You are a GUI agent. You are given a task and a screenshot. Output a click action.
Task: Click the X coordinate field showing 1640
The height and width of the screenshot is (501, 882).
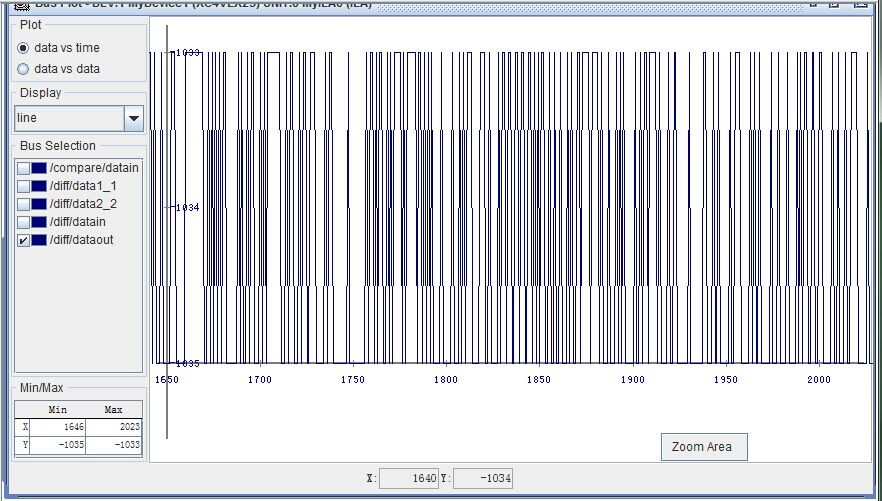point(409,479)
